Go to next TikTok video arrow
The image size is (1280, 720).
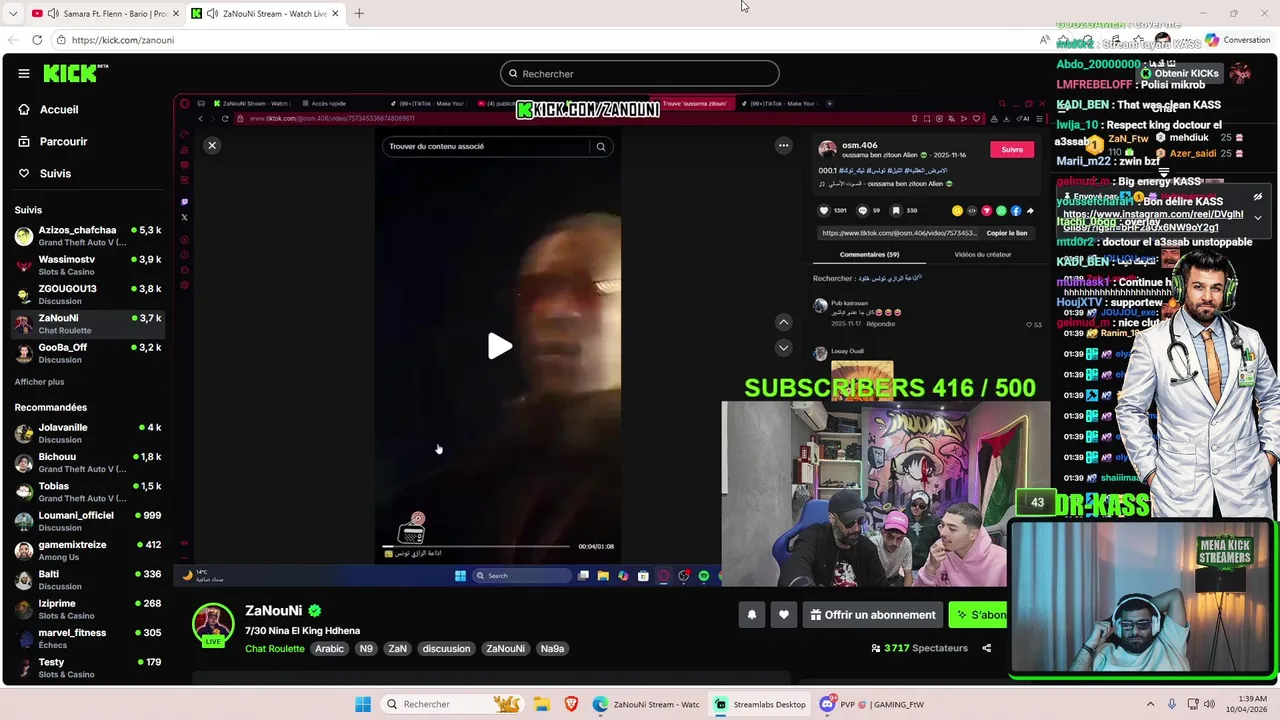(784, 347)
